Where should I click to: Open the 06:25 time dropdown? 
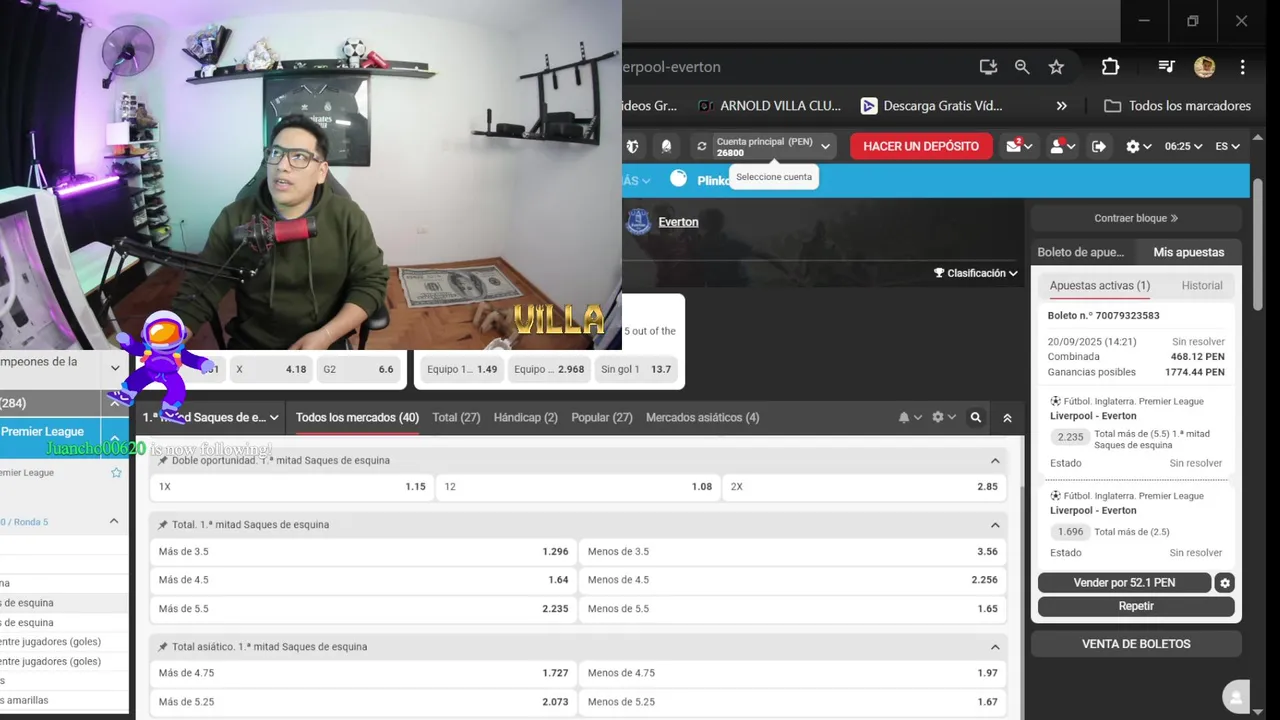(x=1184, y=146)
